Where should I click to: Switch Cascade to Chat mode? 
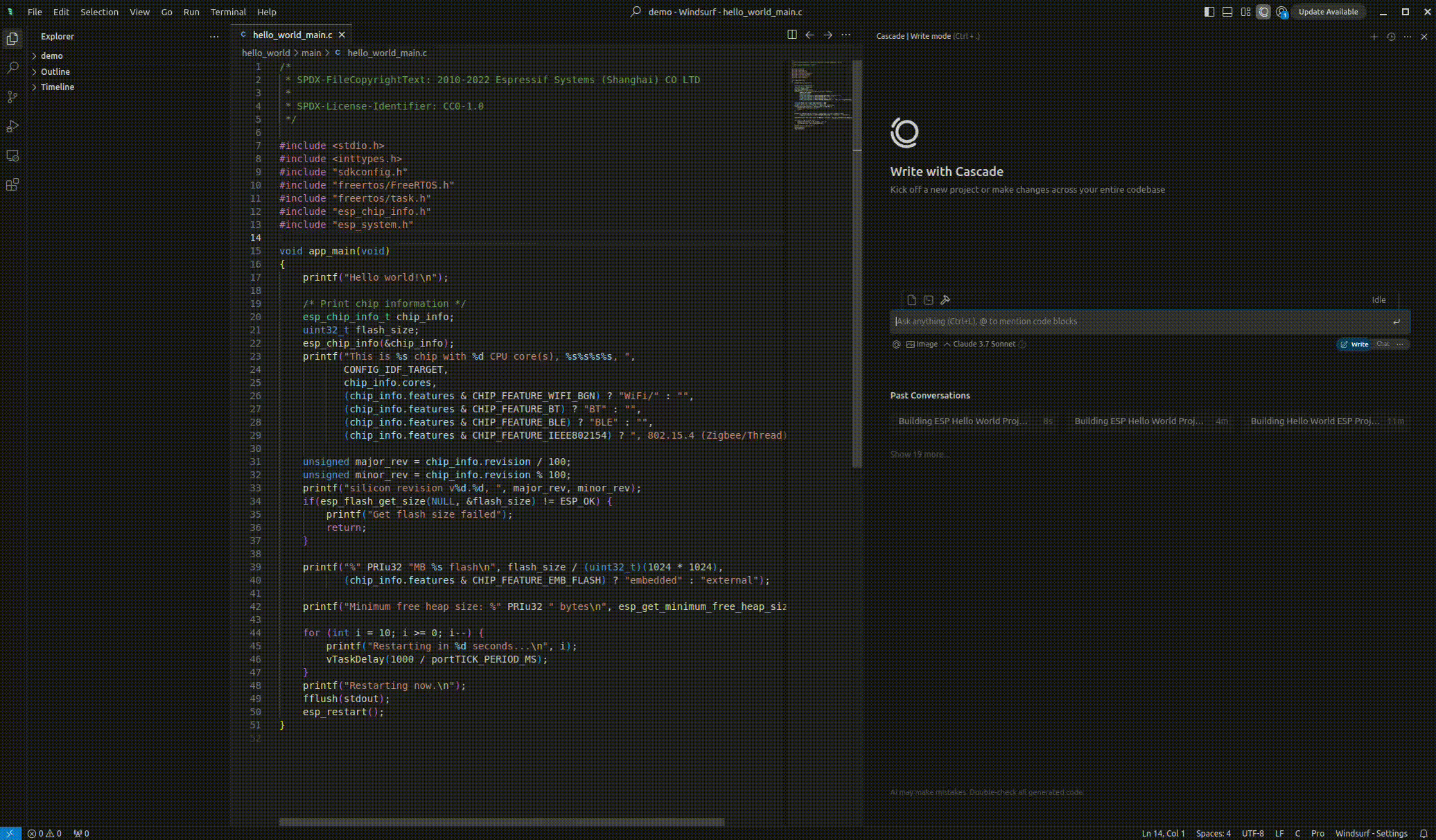pos(1383,344)
